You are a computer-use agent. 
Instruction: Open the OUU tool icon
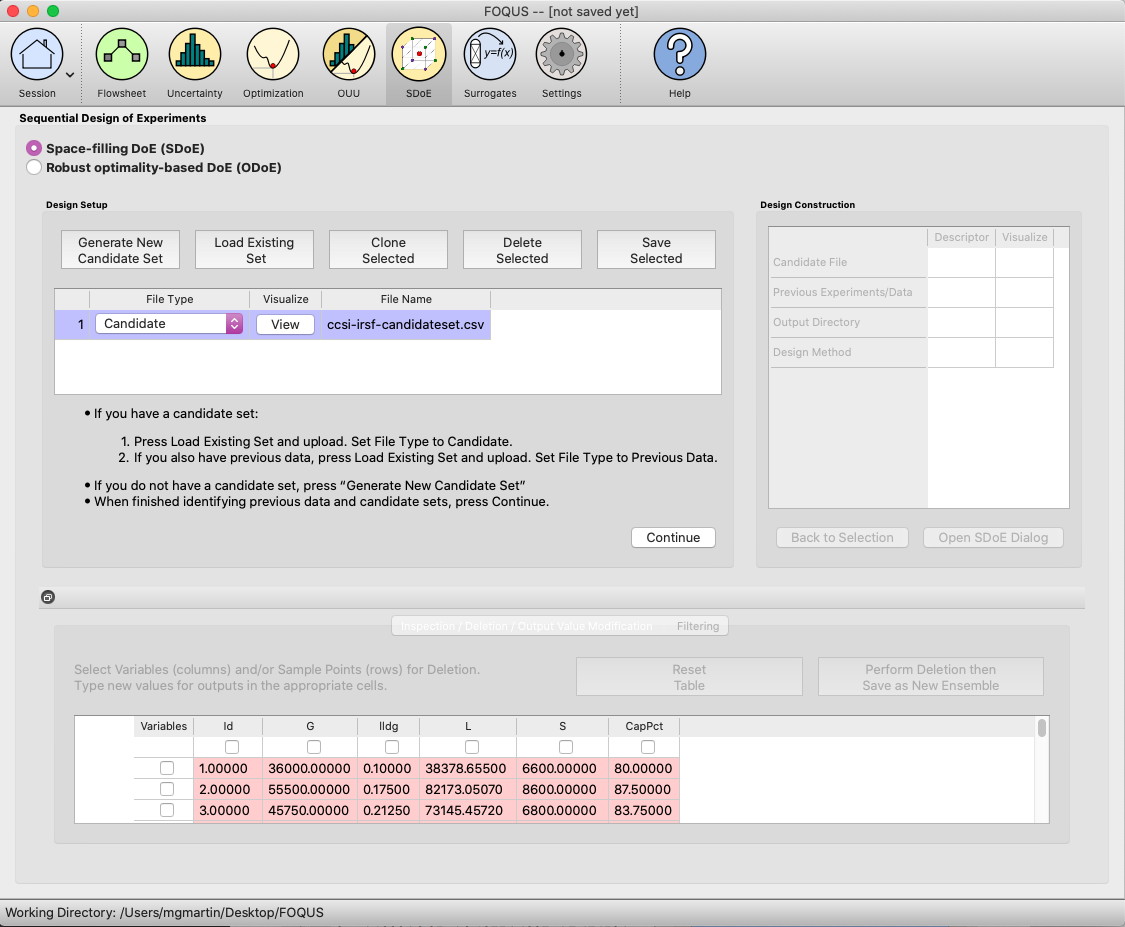349,55
